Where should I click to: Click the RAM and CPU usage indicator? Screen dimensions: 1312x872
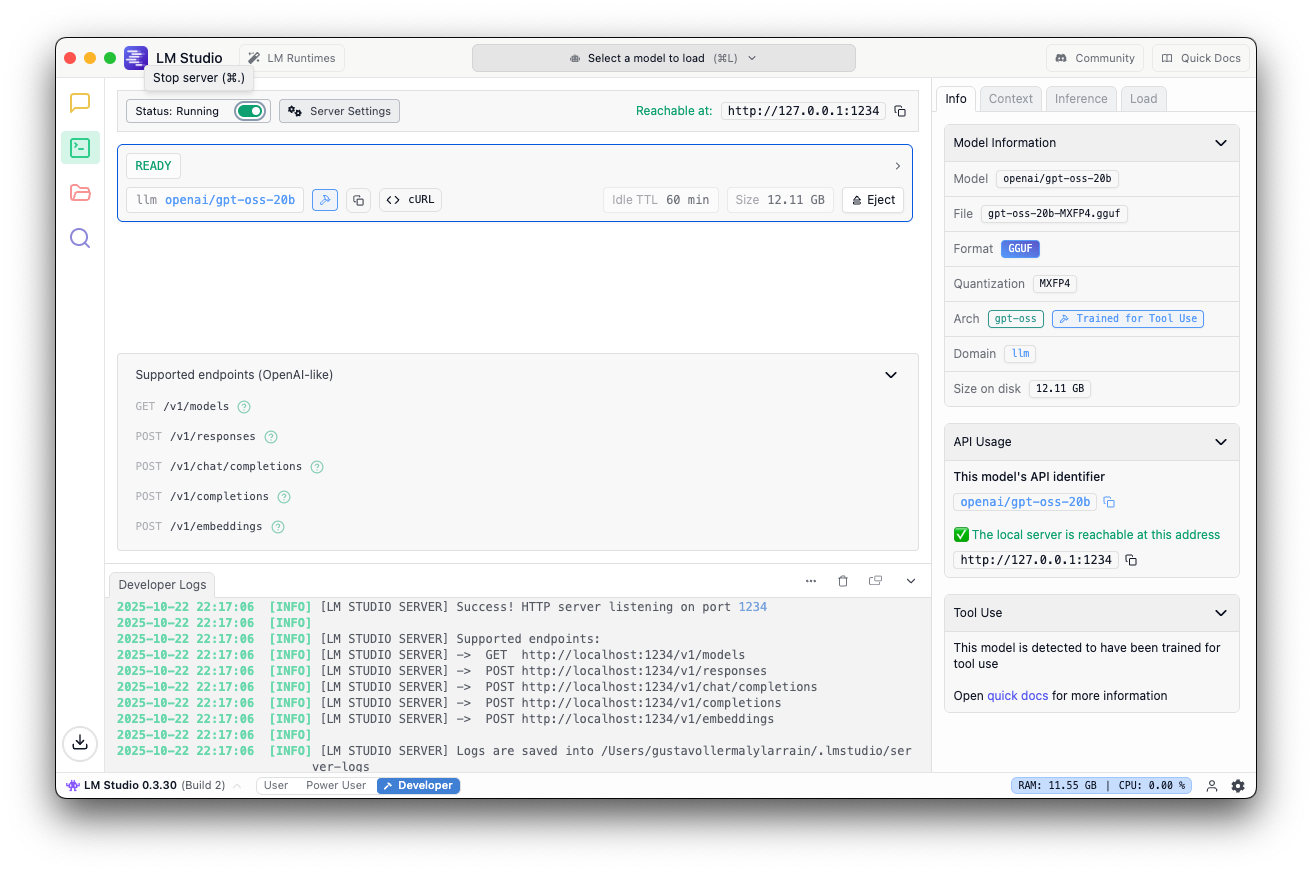click(x=1102, y=786)
